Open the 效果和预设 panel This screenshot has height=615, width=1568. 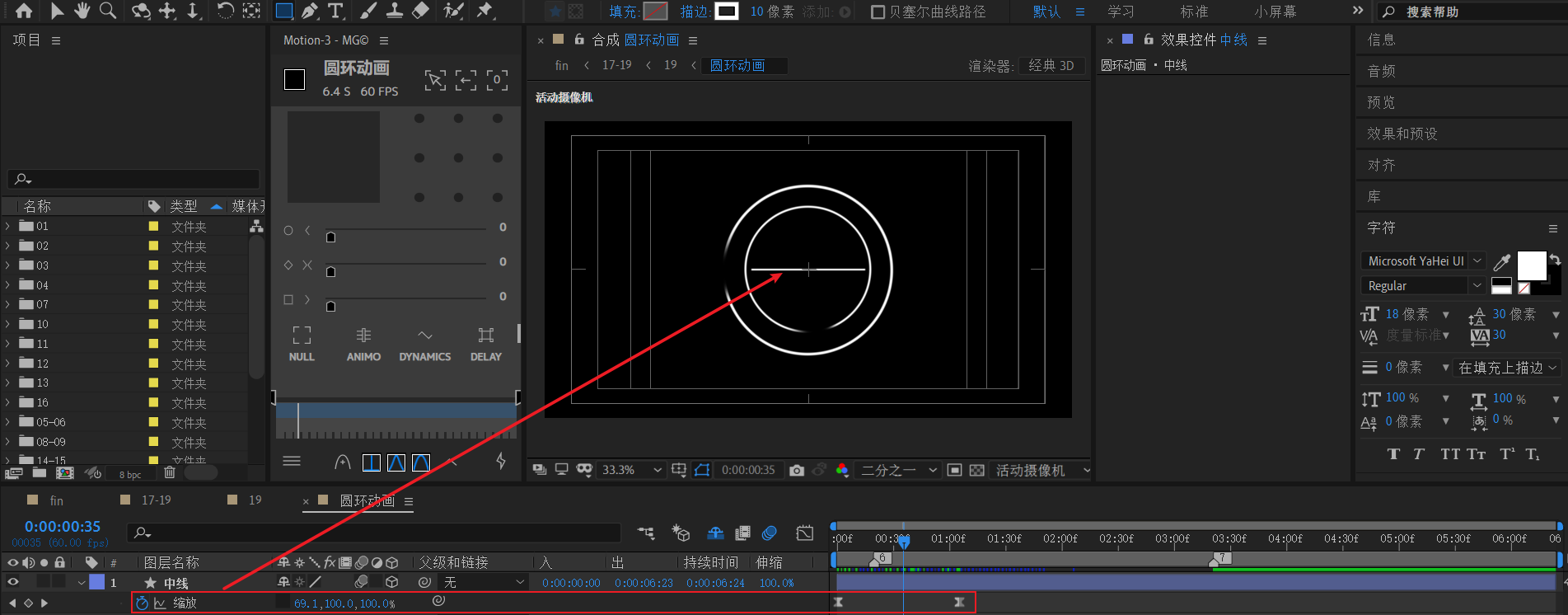(x=1402, y=134)
